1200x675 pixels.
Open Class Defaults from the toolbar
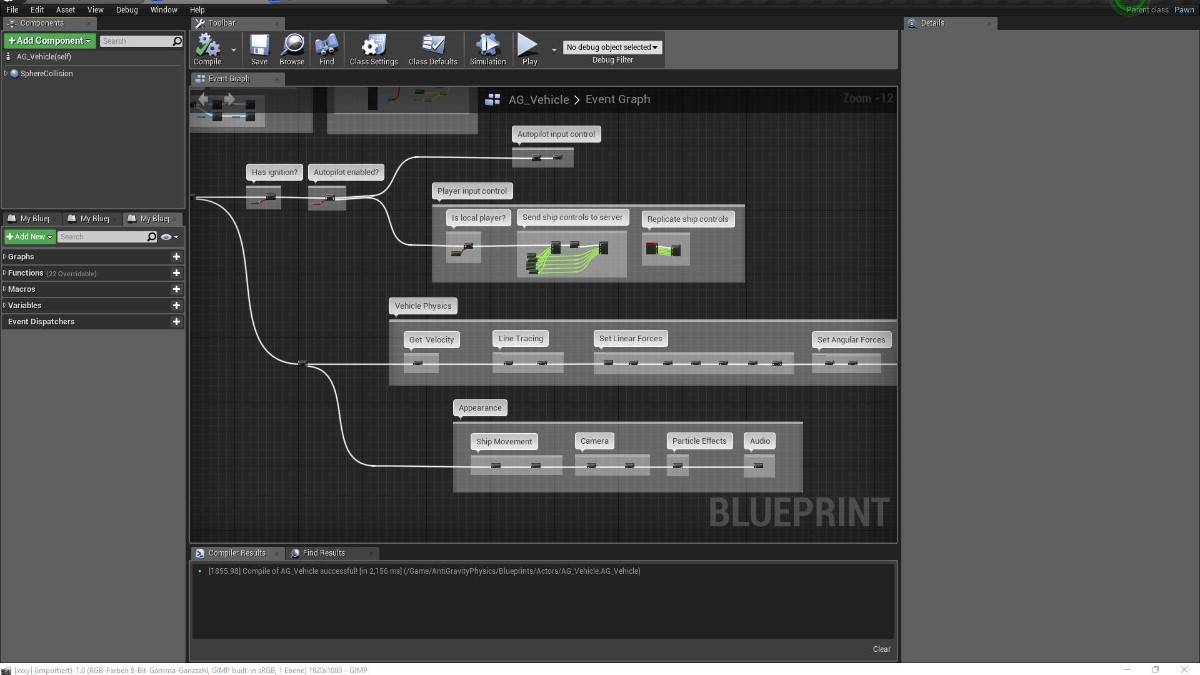pos(433,48)
